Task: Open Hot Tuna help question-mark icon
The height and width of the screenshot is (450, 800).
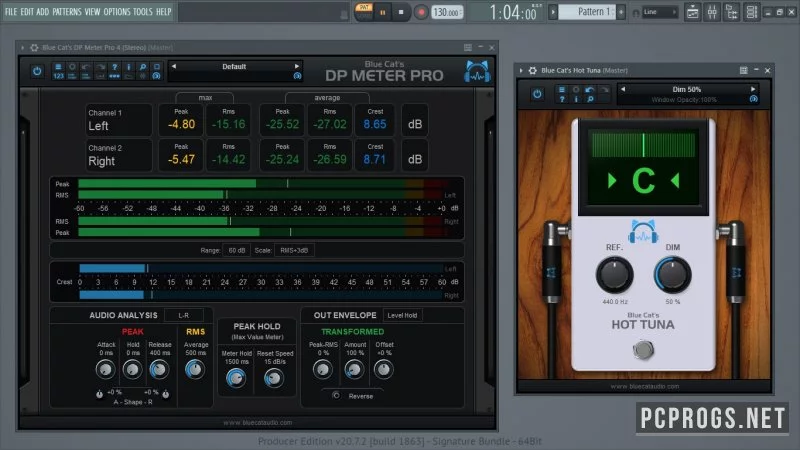Action: pos(562,99)
